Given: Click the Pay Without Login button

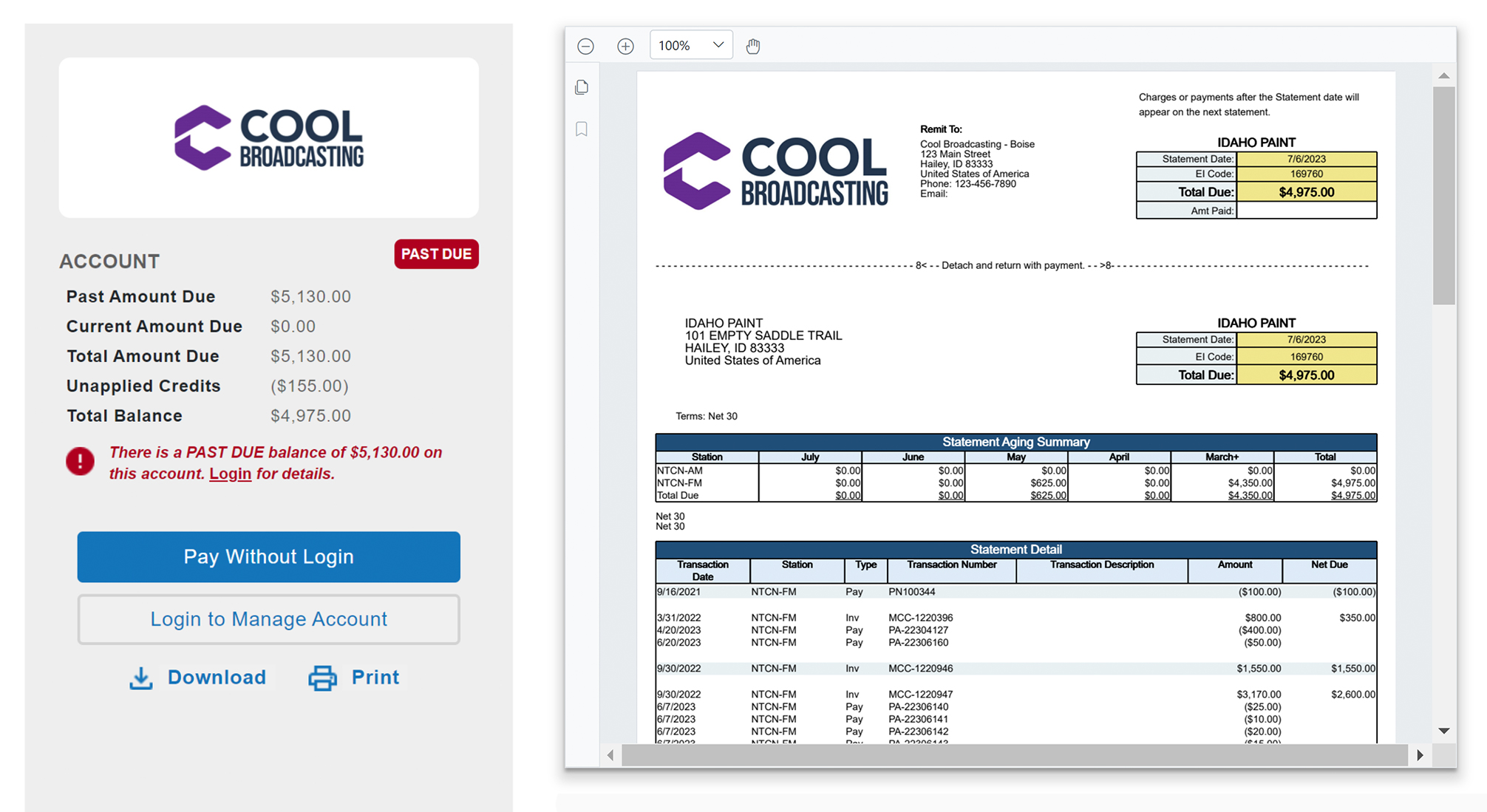Looking at the screenshot, I should pos(268,556).
